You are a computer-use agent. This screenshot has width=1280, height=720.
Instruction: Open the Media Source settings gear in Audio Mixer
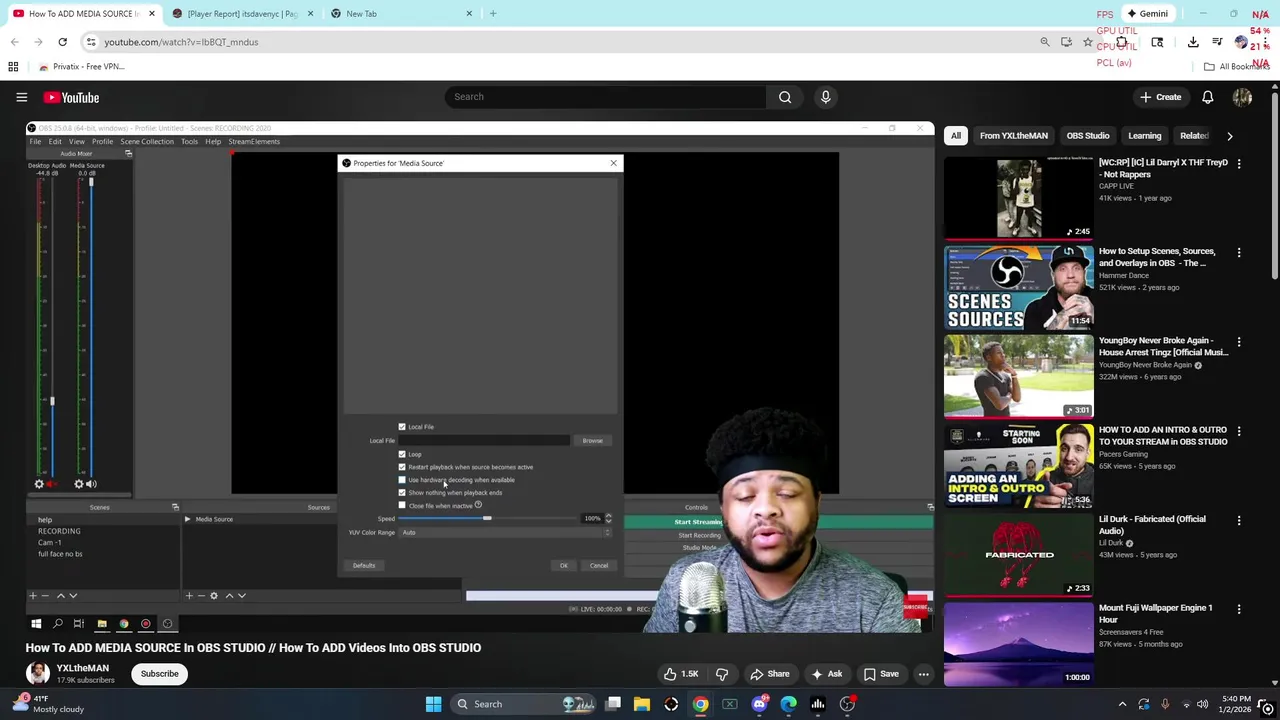(x=79, y=484)
